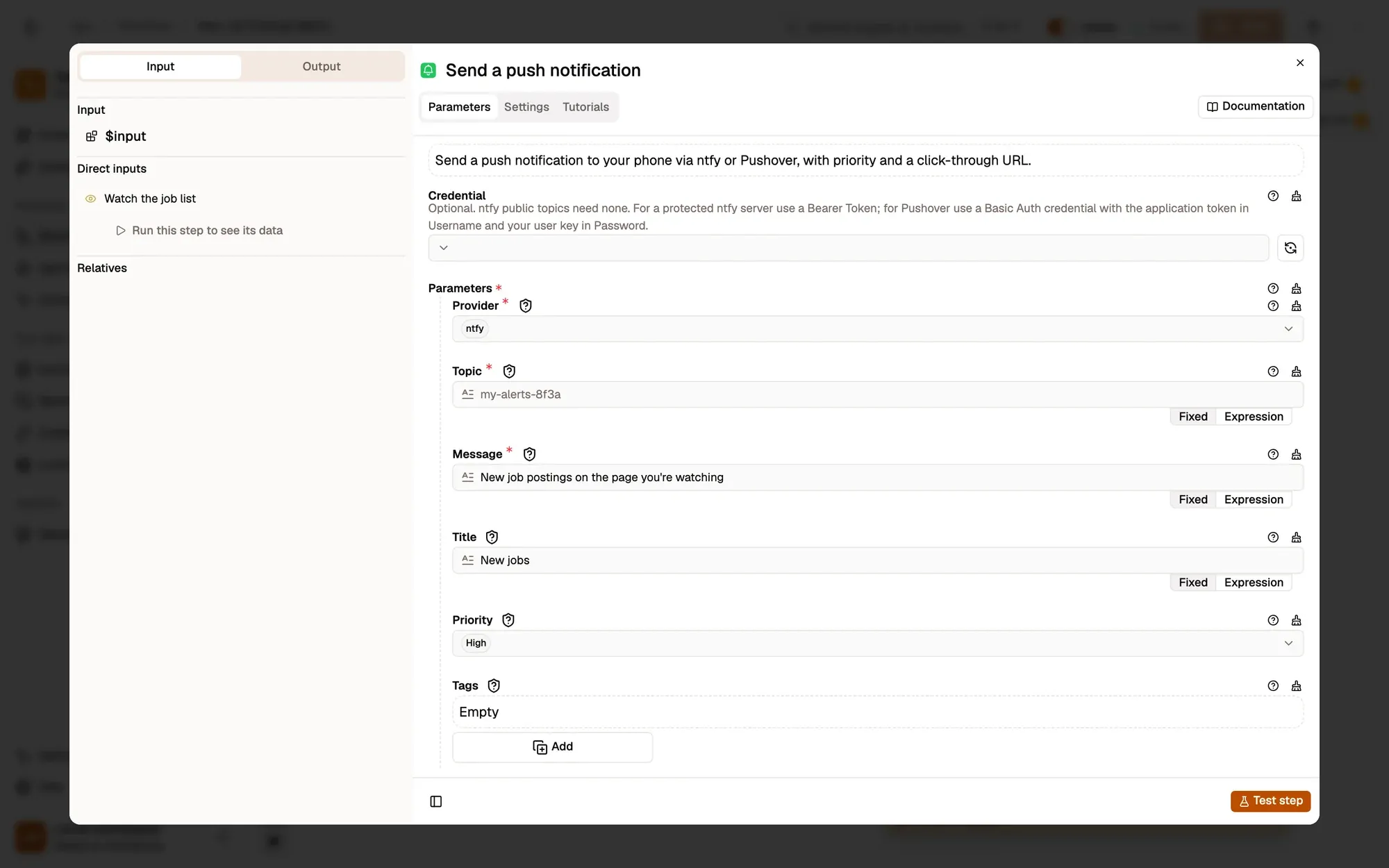Refresh the credential list
The height and width of the screenshot is (868, 1389).
[1290, 248]
